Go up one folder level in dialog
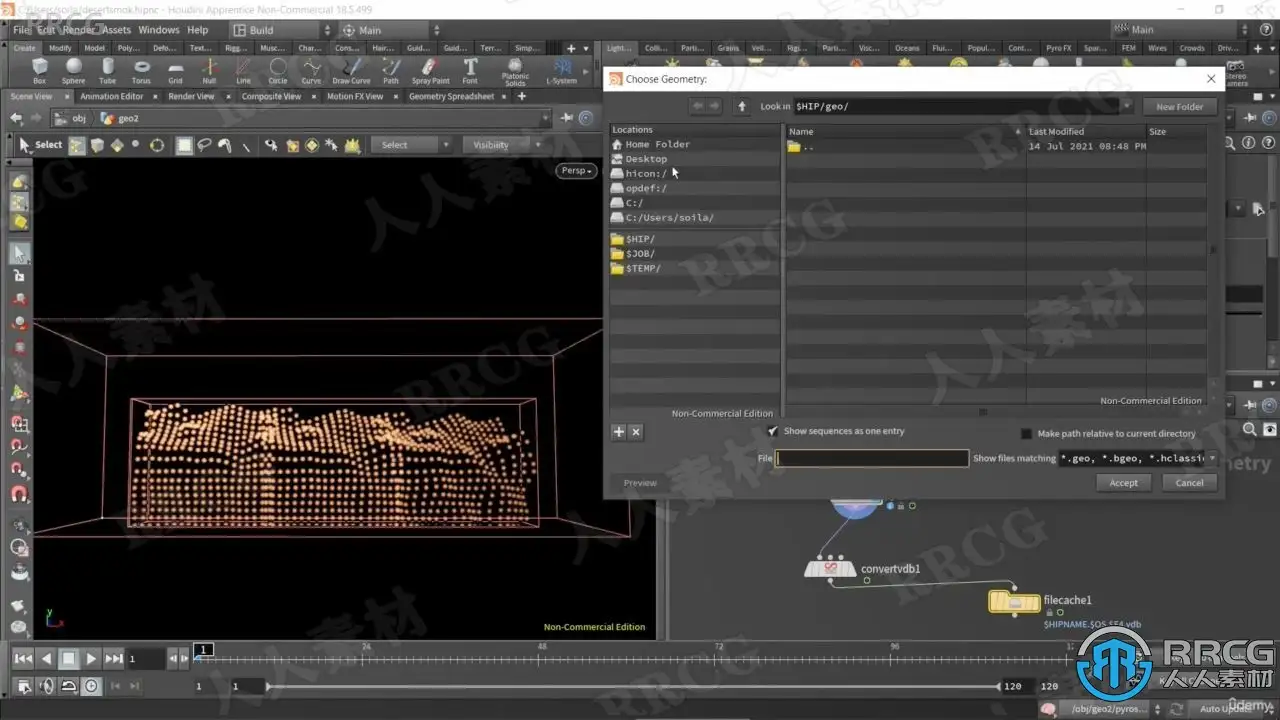 [x=742, y=106]
